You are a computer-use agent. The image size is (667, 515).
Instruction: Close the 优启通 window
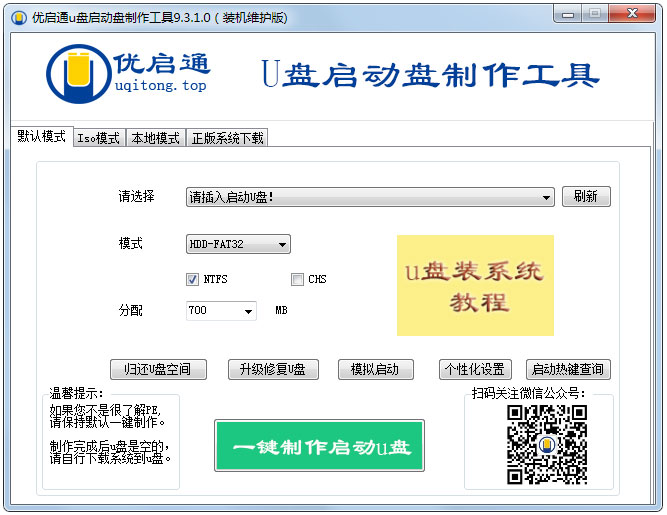click(x=632, y=14)
